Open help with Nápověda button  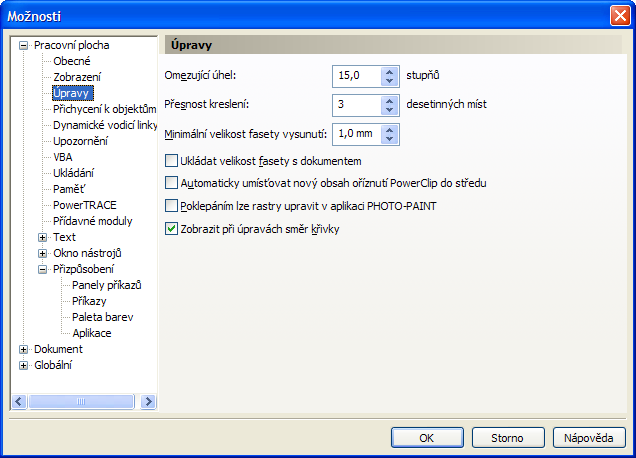point(589,438)
